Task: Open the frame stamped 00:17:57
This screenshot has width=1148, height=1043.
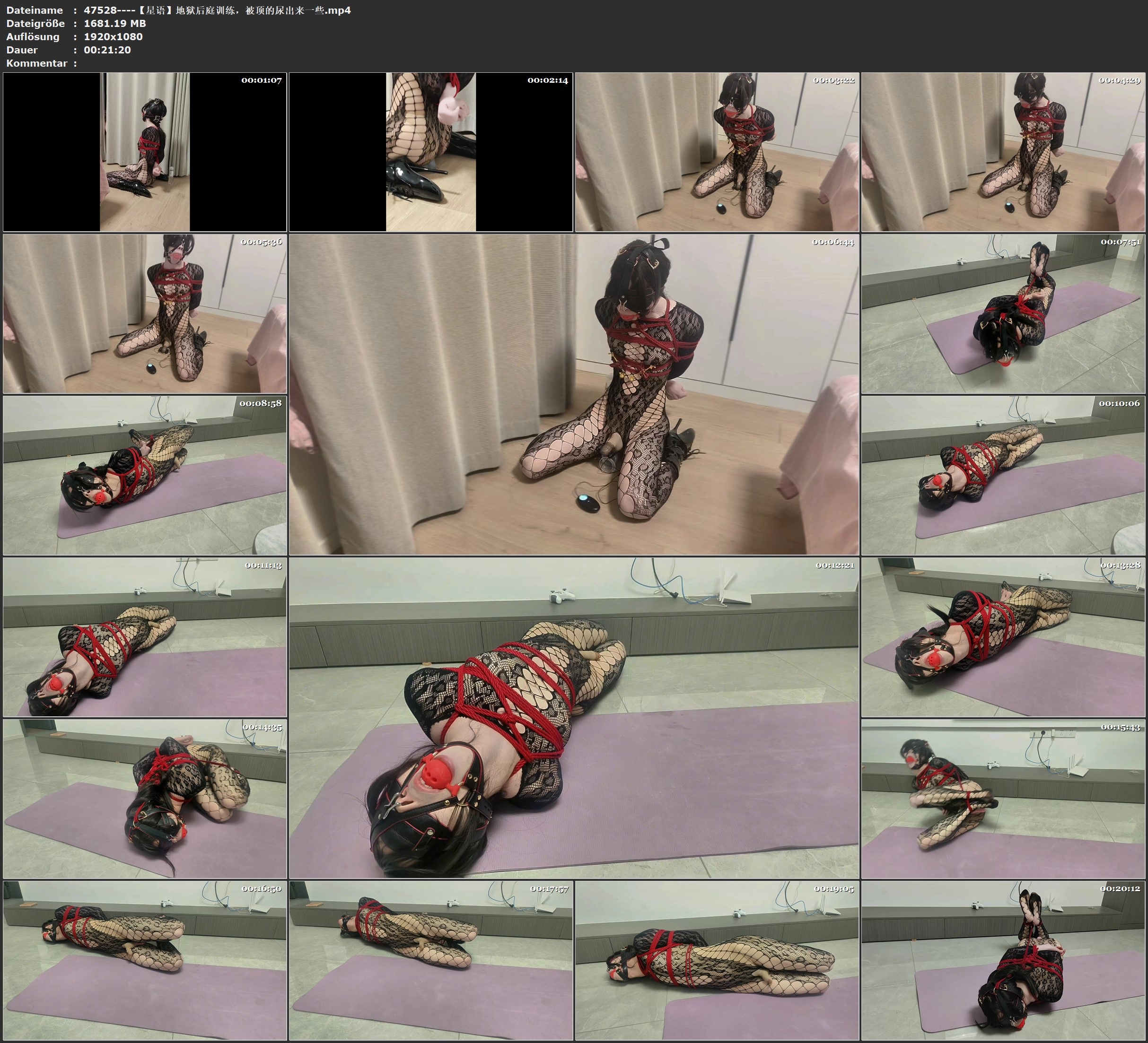Action: (x=430, y=960)
